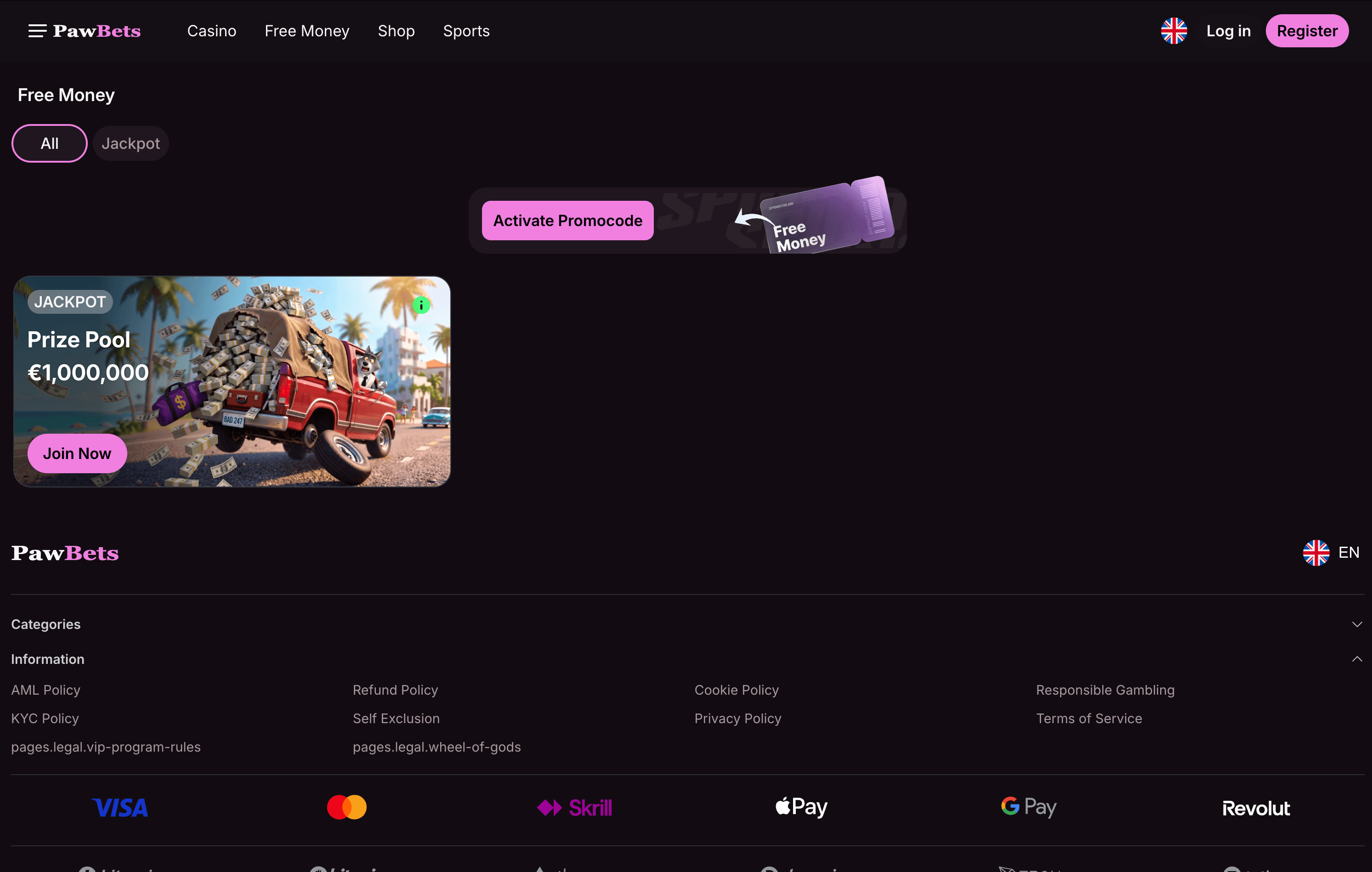
Task: Click Activate Promocode button
Action: pos(567,221)
